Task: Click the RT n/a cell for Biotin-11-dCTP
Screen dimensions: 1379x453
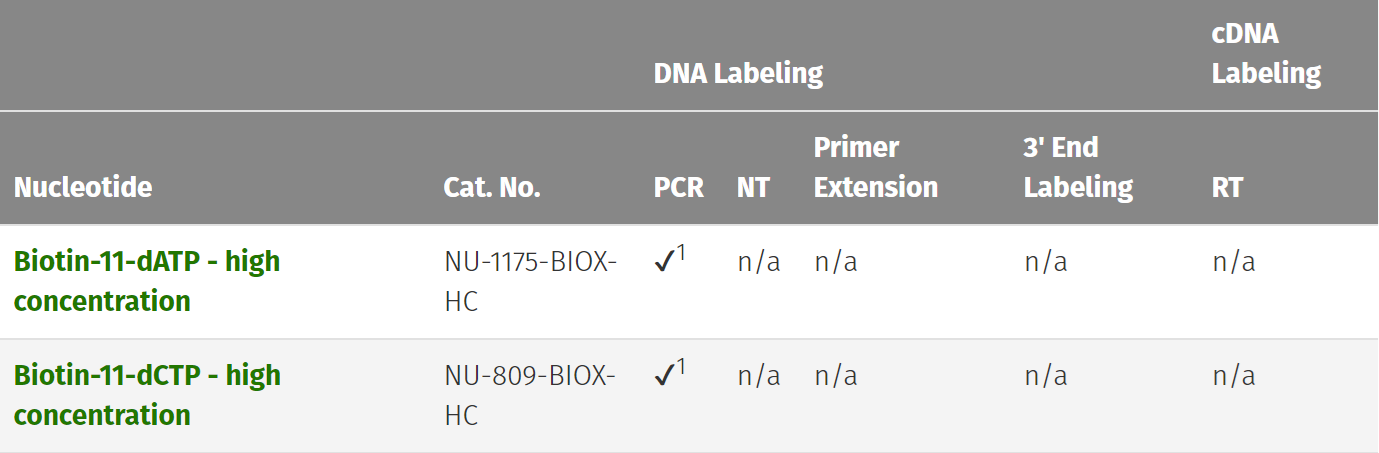Action: tap(1234, 376)
